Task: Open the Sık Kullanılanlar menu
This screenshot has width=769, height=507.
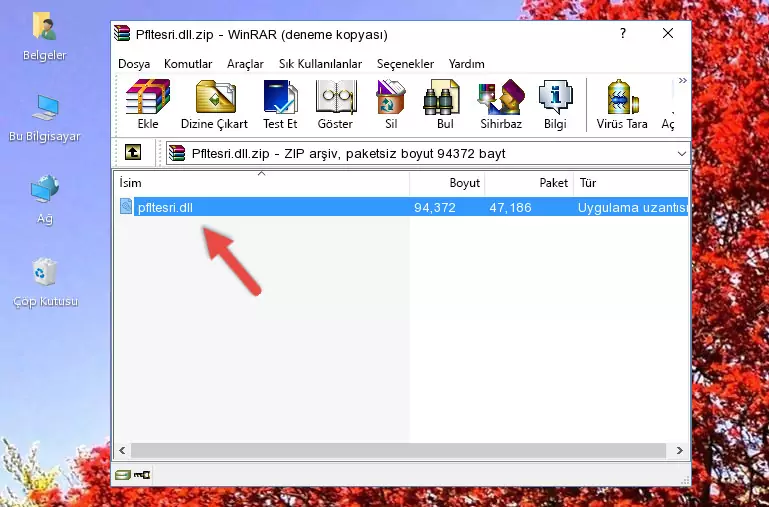Action: coord(320,64)
